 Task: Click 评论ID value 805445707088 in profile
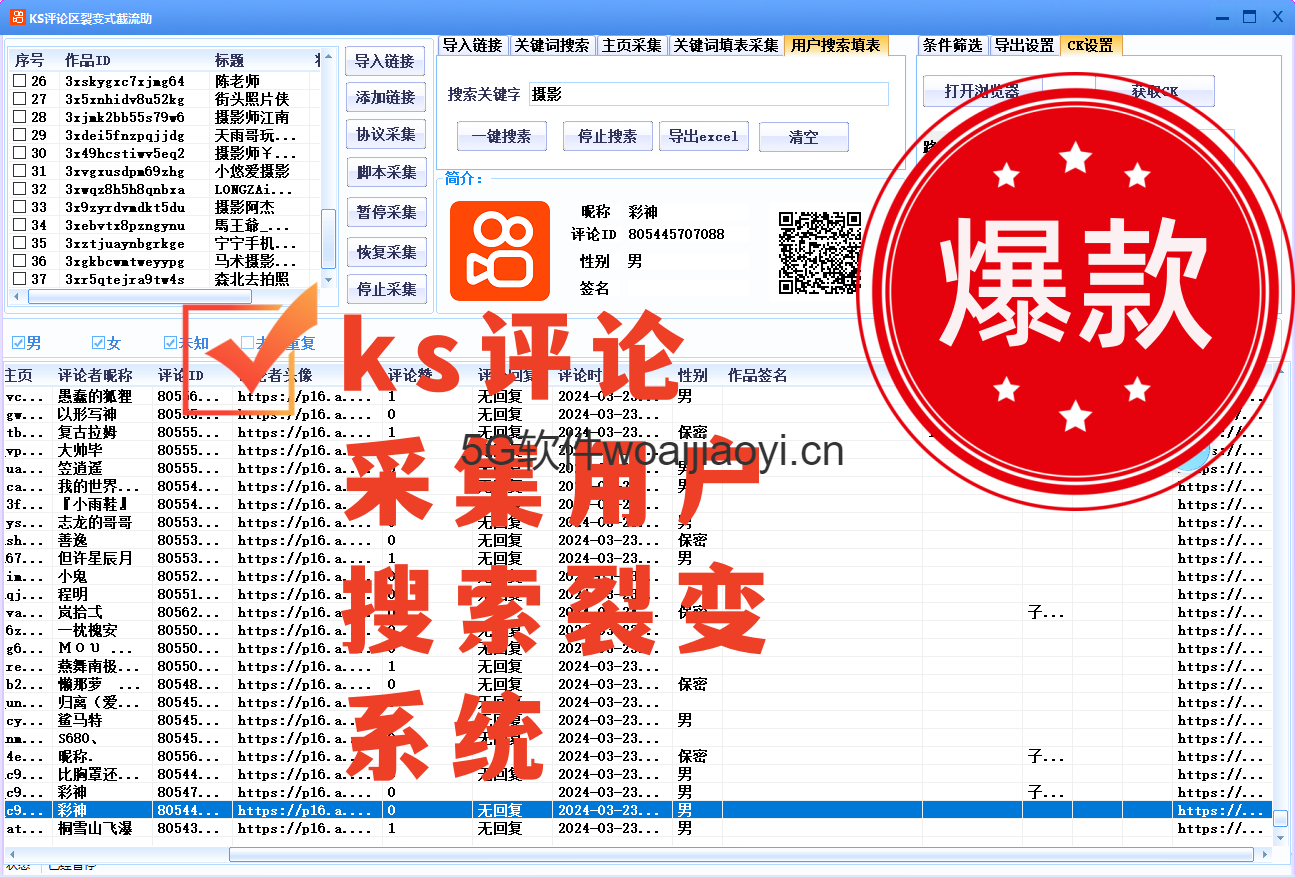click(x=677, y=234)
